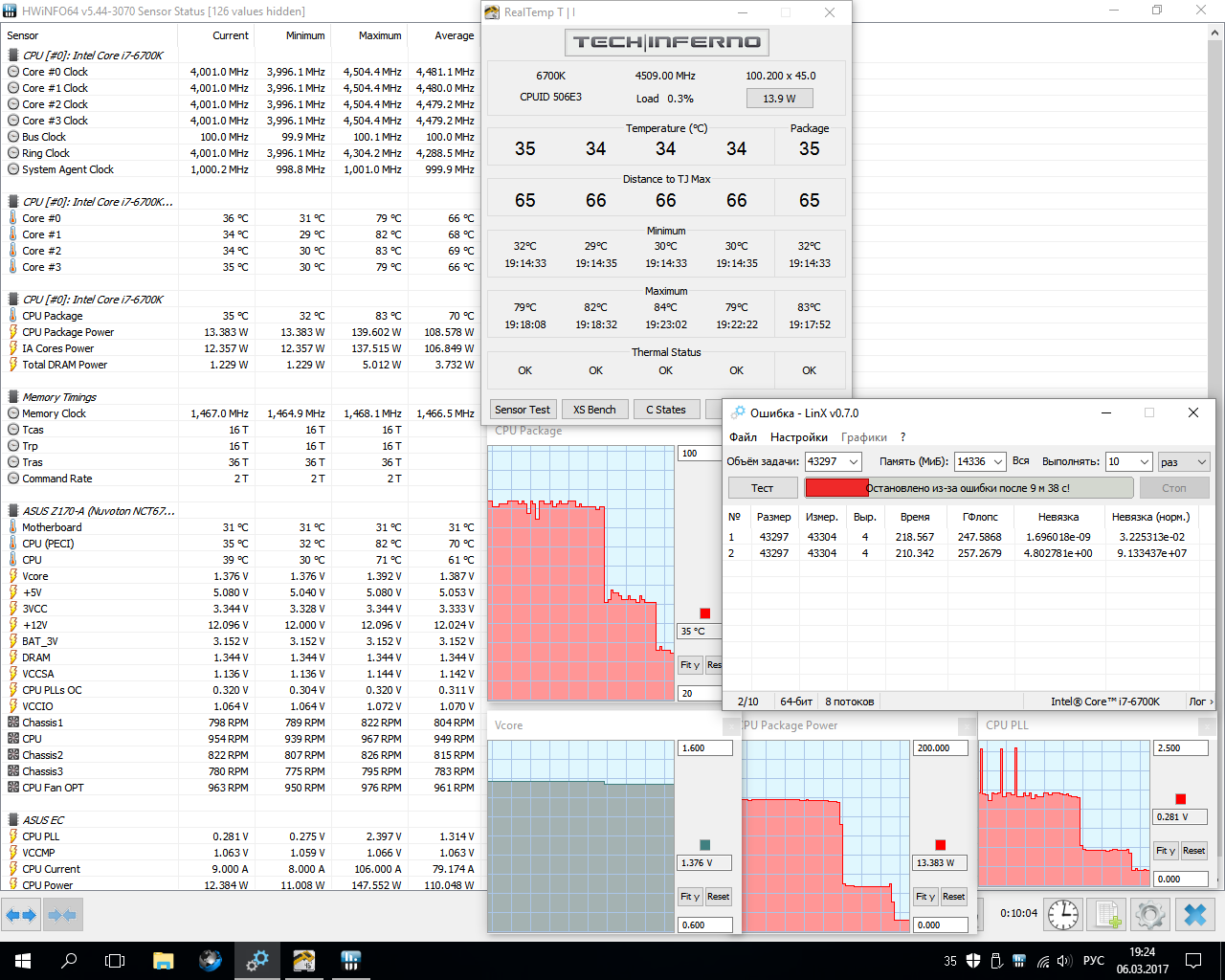The width and height of the screenshot is (1225, 980).
Task: Click Fit y in the CPU PLL graph window
Action: click(x=1166, y=851)
